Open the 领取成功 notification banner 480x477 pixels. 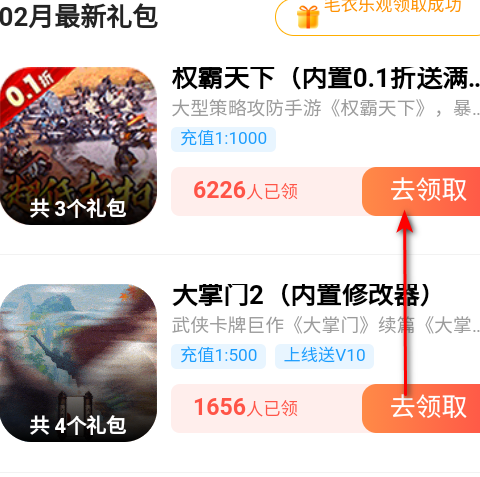point(378,15)
